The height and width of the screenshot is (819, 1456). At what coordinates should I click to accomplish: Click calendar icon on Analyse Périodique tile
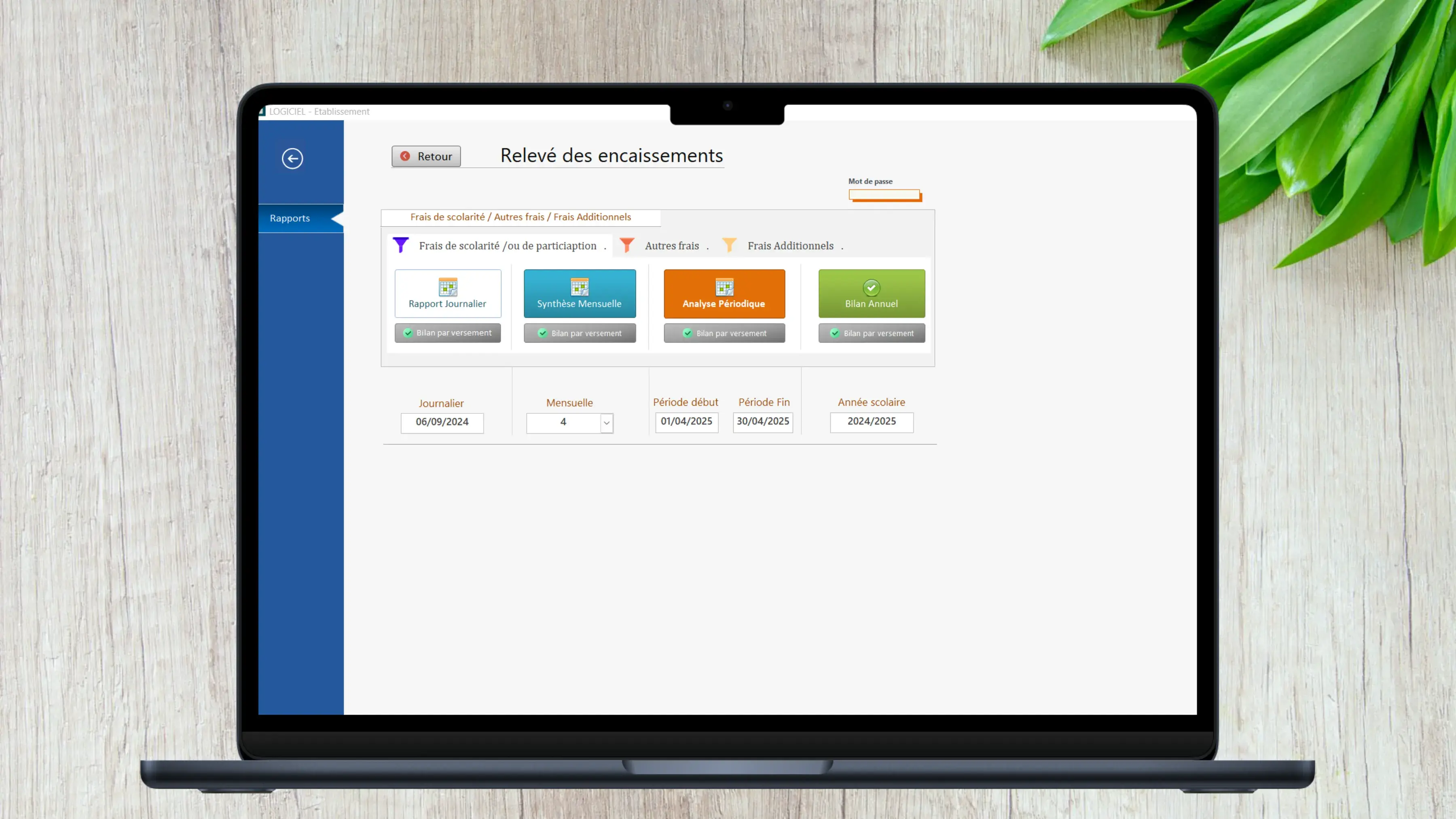coord(724,287)
